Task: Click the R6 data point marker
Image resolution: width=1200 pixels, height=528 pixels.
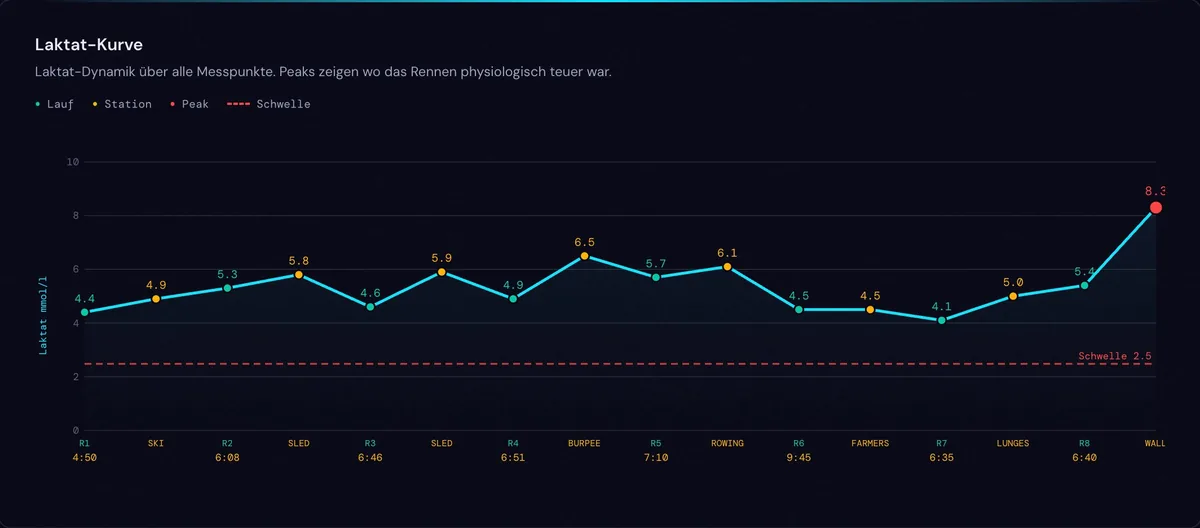Action: point(798,310)
